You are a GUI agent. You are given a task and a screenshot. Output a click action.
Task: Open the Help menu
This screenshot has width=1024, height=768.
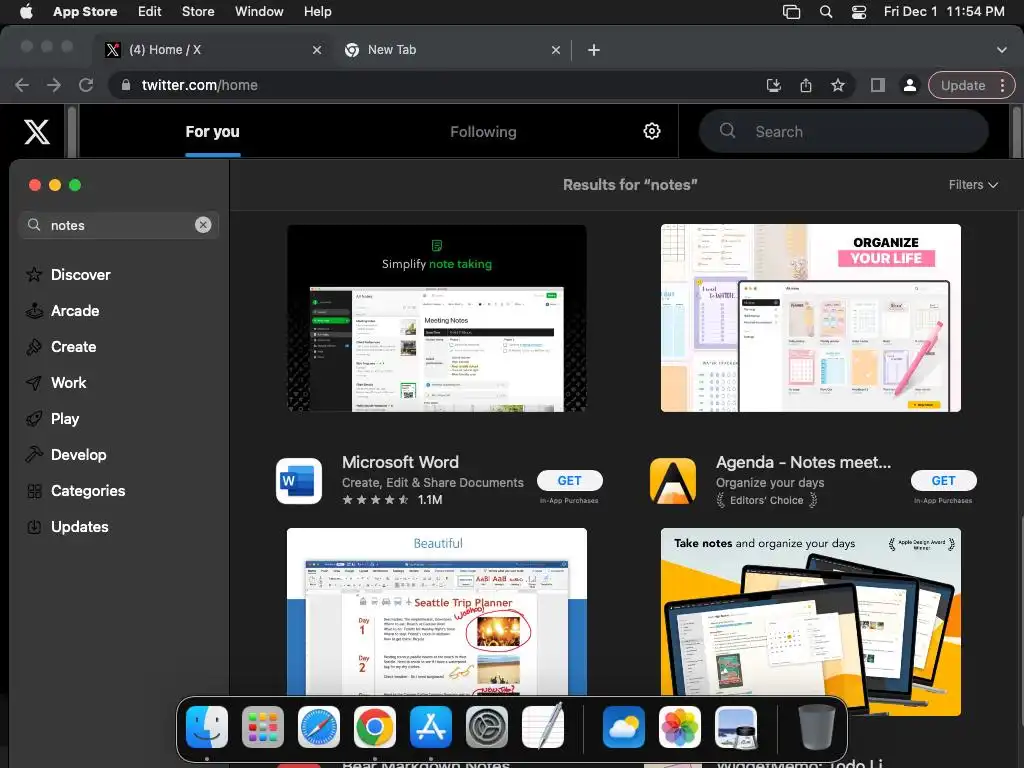click(317, 12)
